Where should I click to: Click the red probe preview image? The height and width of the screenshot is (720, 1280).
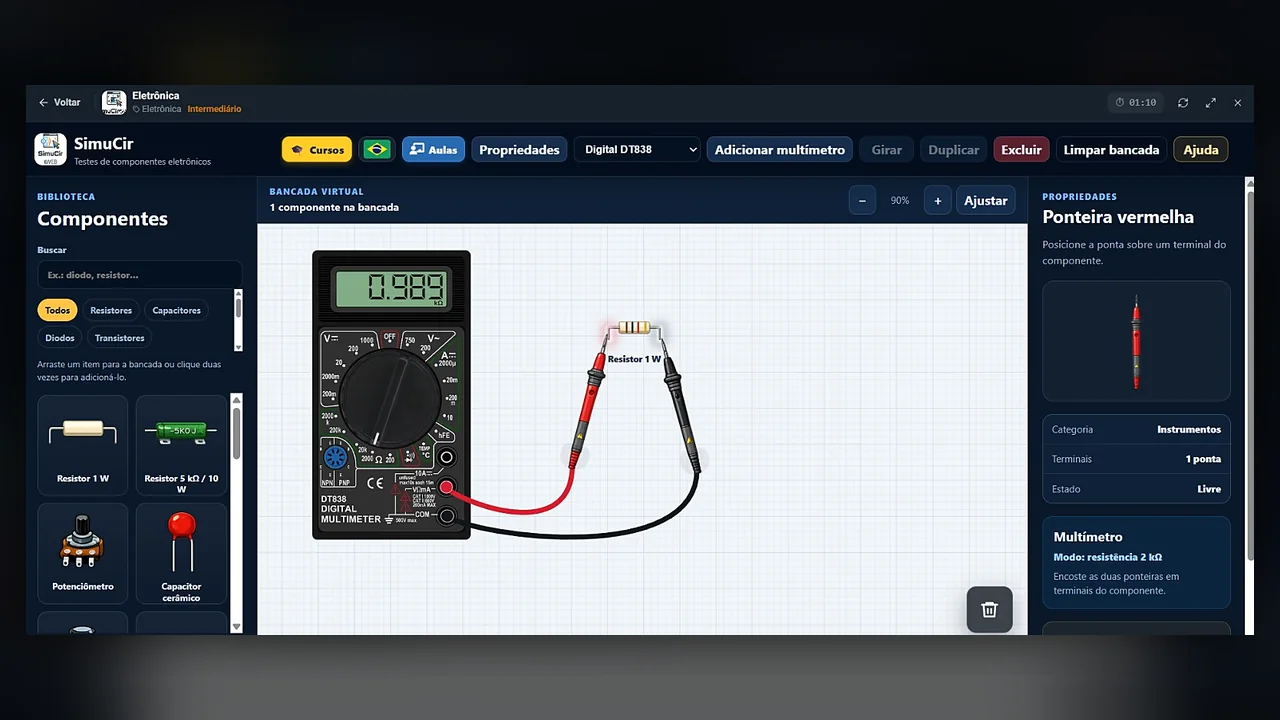(1136, 341)
